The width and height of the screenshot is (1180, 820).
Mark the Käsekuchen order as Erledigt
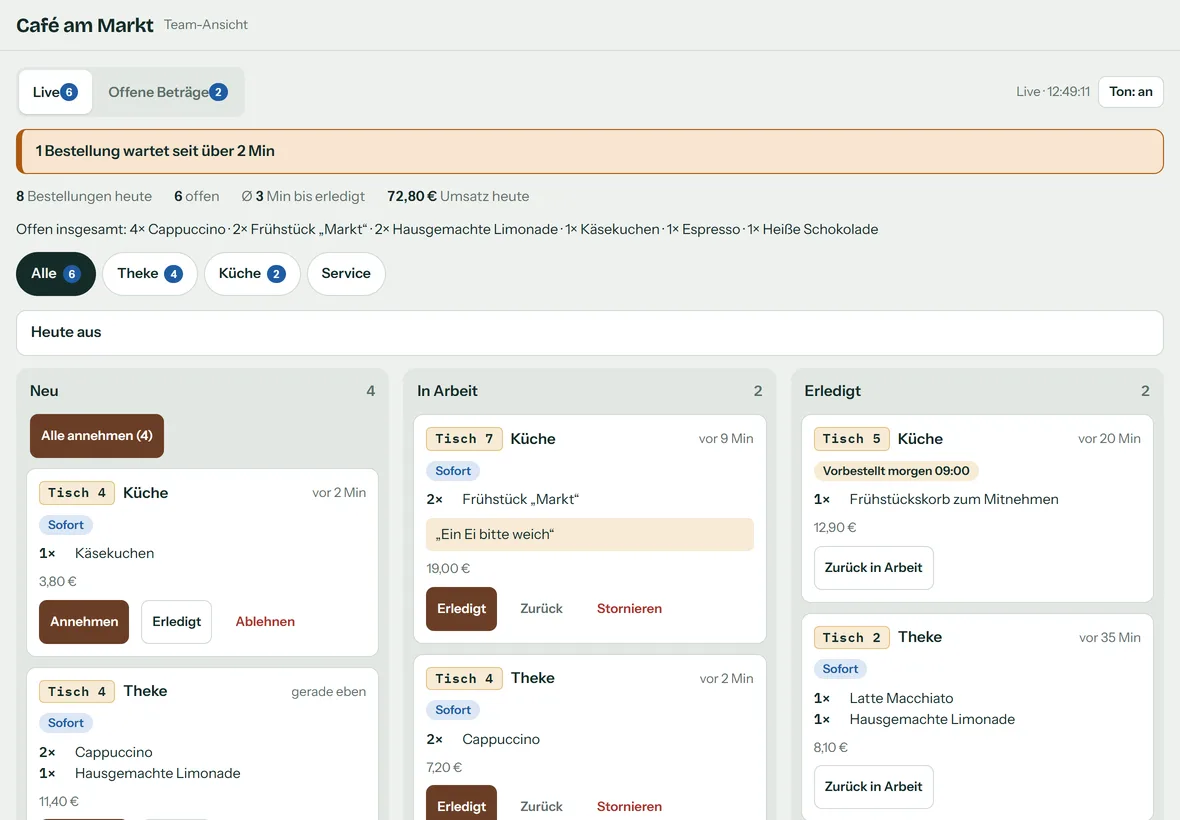click(x=177, y=621)
